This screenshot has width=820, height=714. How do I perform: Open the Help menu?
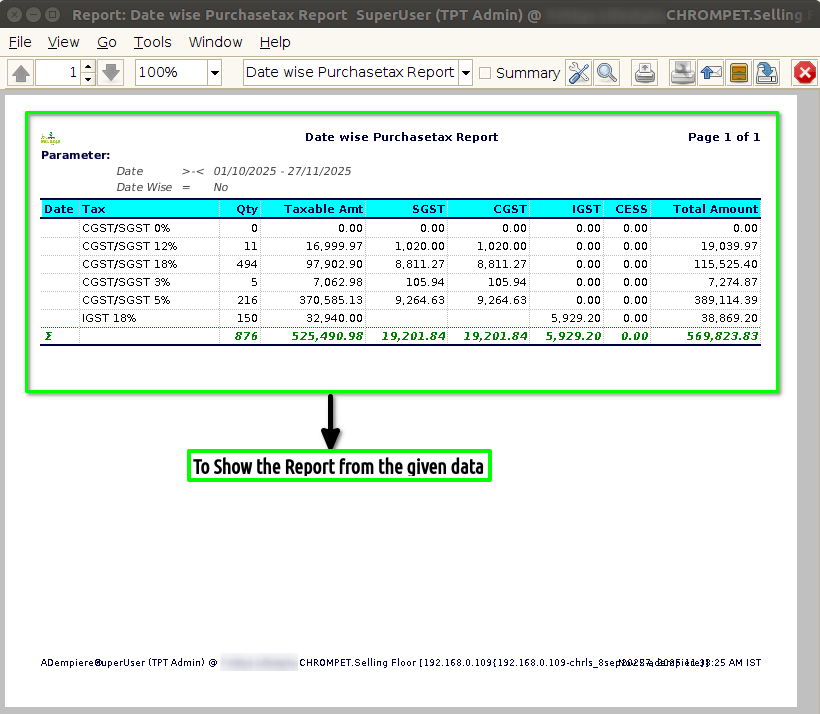pos(275,42)
